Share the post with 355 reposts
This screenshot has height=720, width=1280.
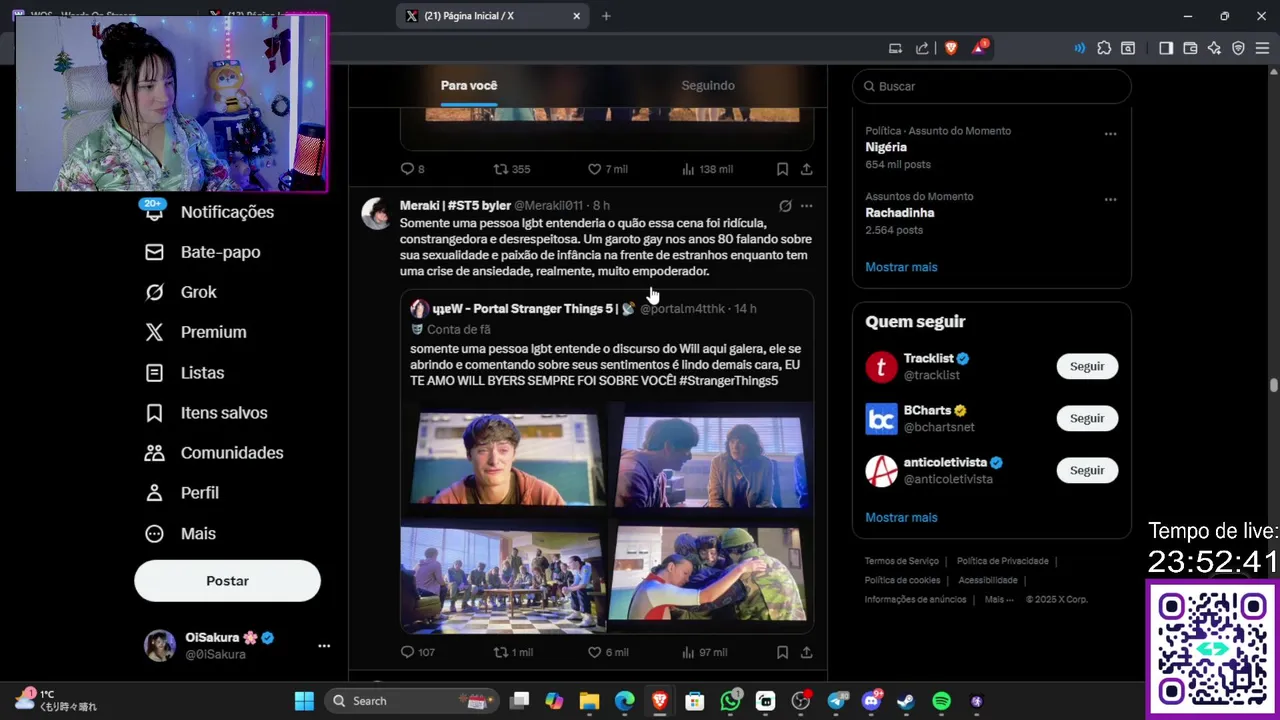point(806,169)
